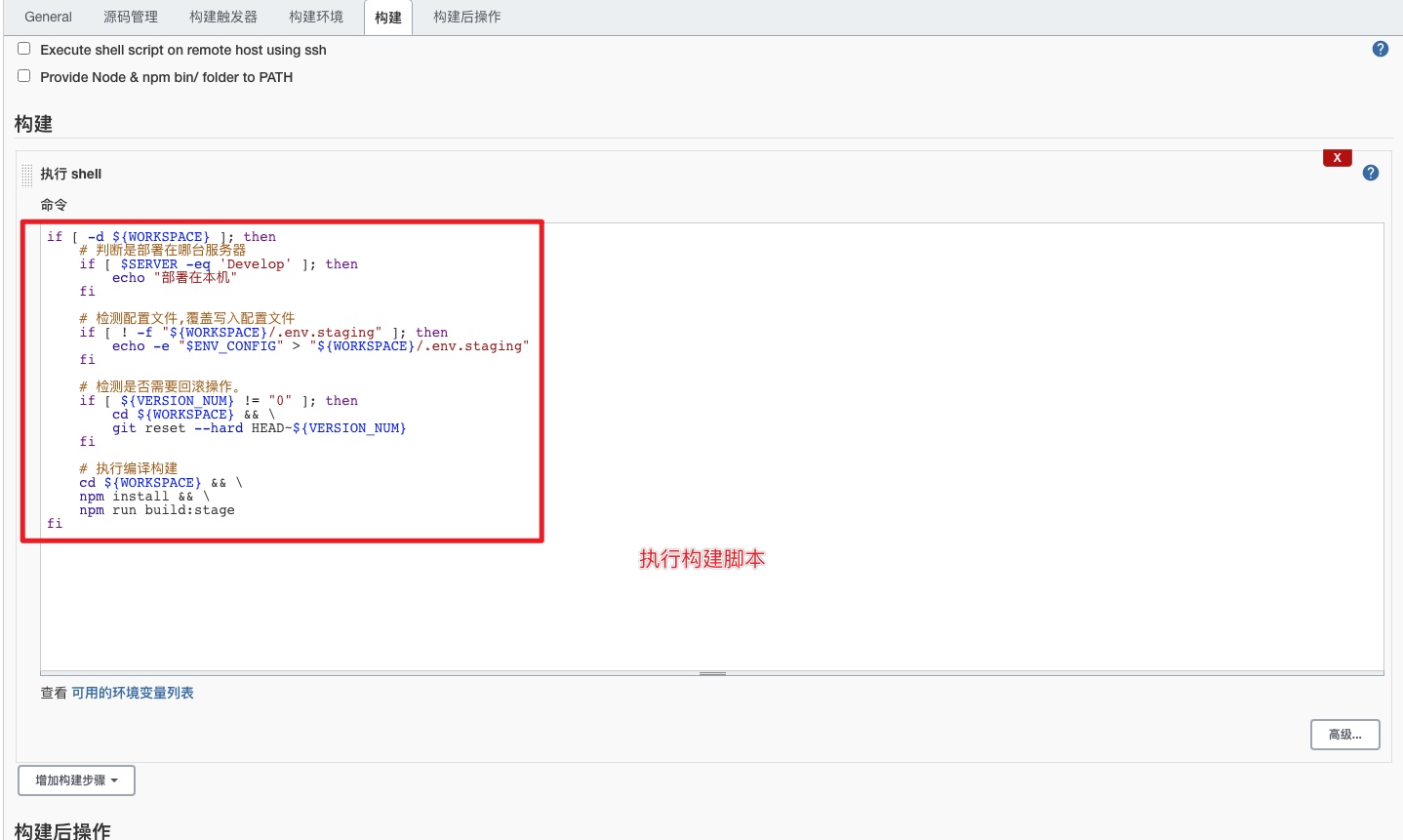Viewport: 1403px width, 840px height.
Task: Click the '# 执行编译构建' comment line
Action: pyautogui.click(x=129, y=469)
